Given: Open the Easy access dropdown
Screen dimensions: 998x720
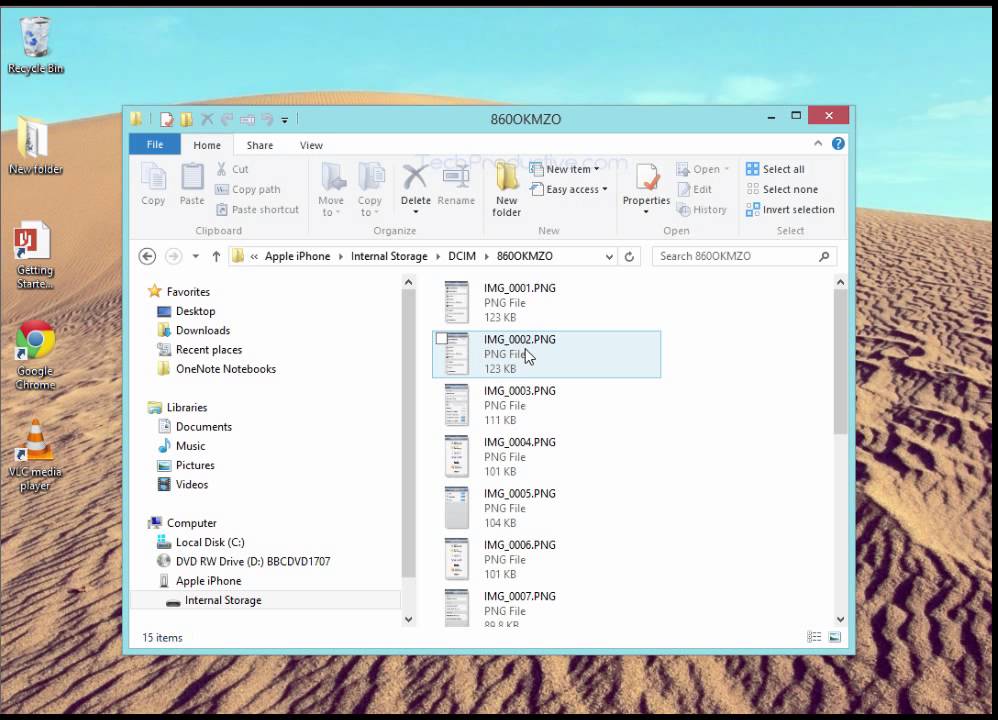Looking at the screenshot, I should tap(569, 189).
